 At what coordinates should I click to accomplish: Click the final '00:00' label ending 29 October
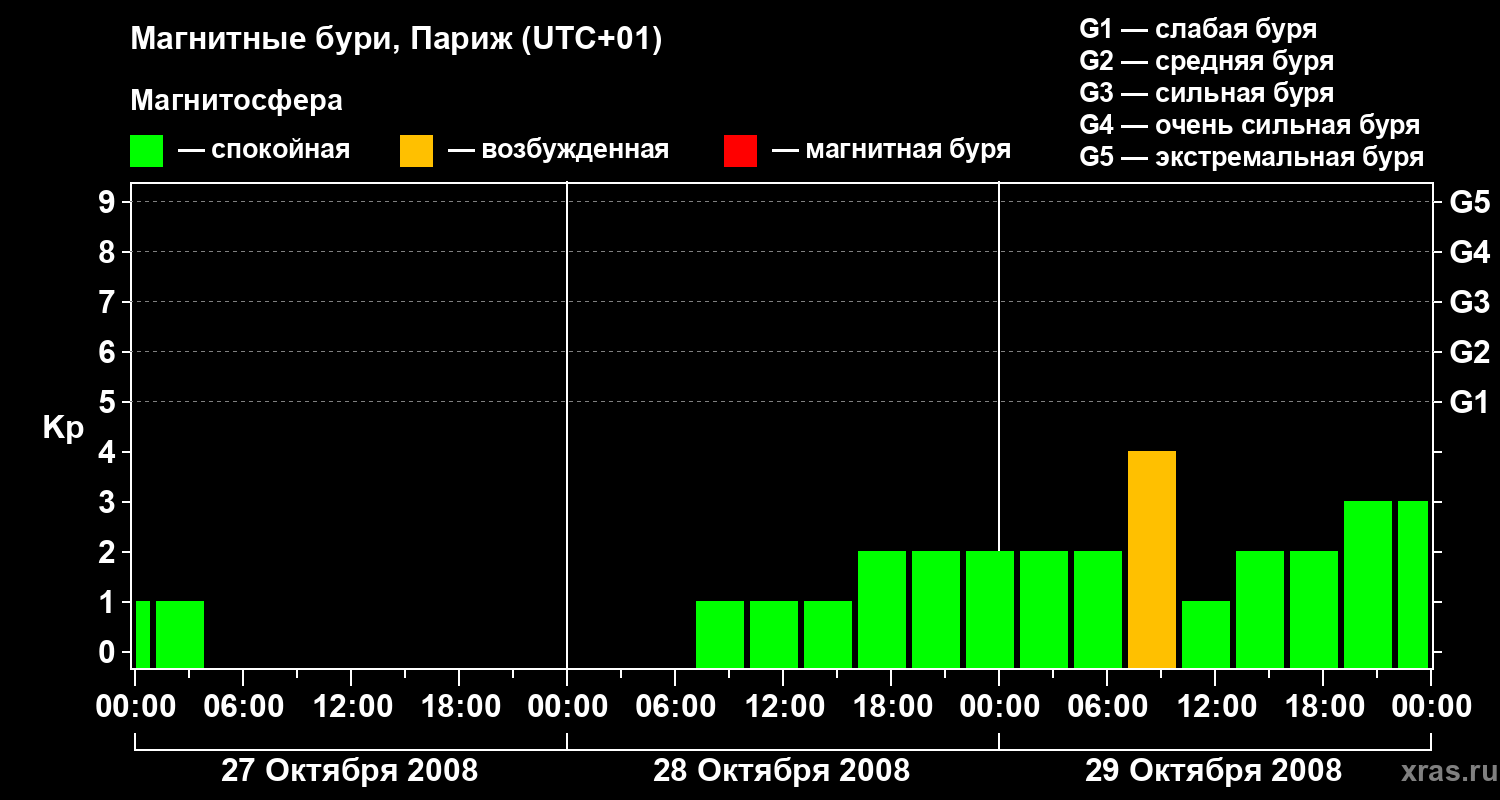click(1431, 706)
